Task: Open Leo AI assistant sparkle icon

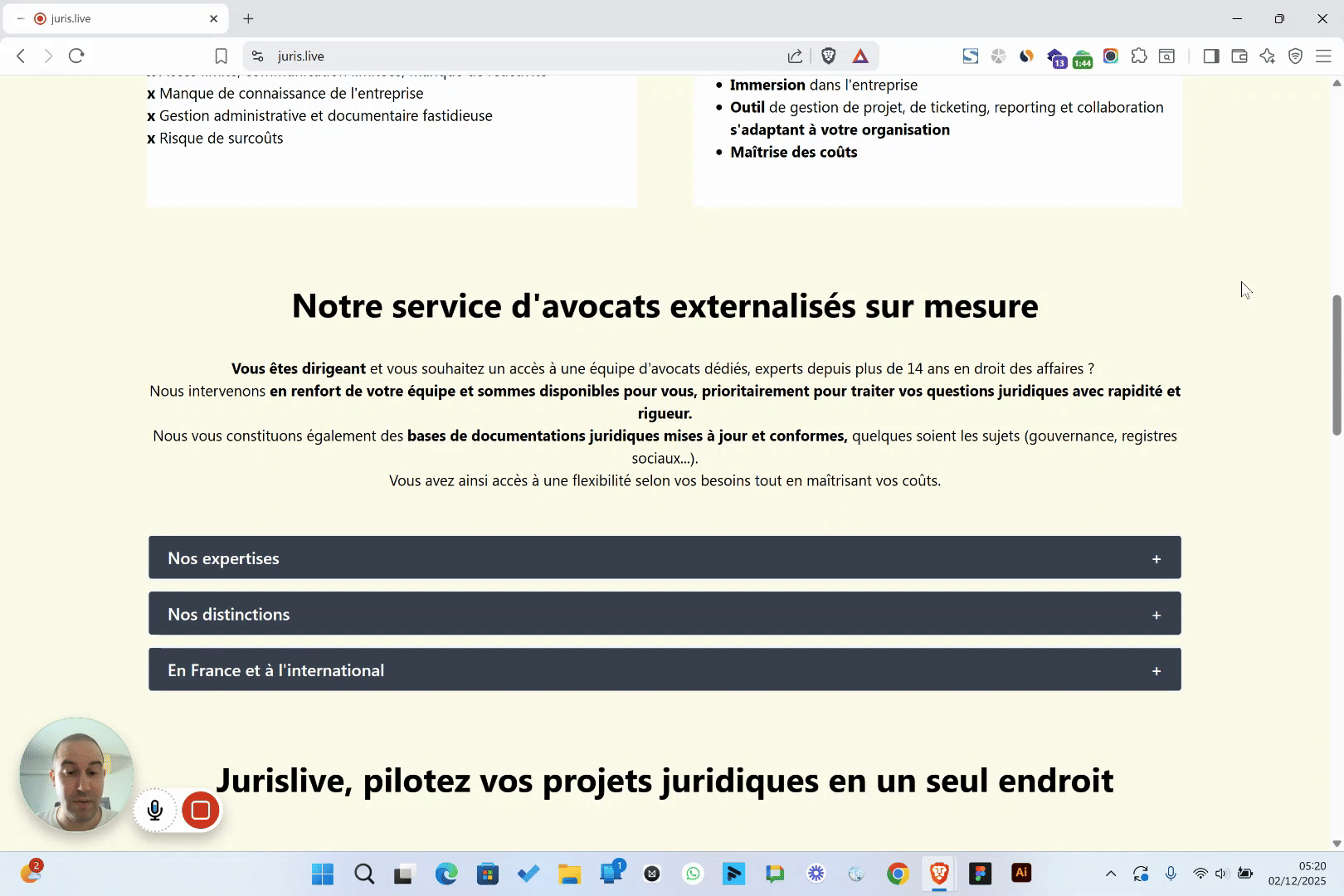Action: (x=1267, y=56)
